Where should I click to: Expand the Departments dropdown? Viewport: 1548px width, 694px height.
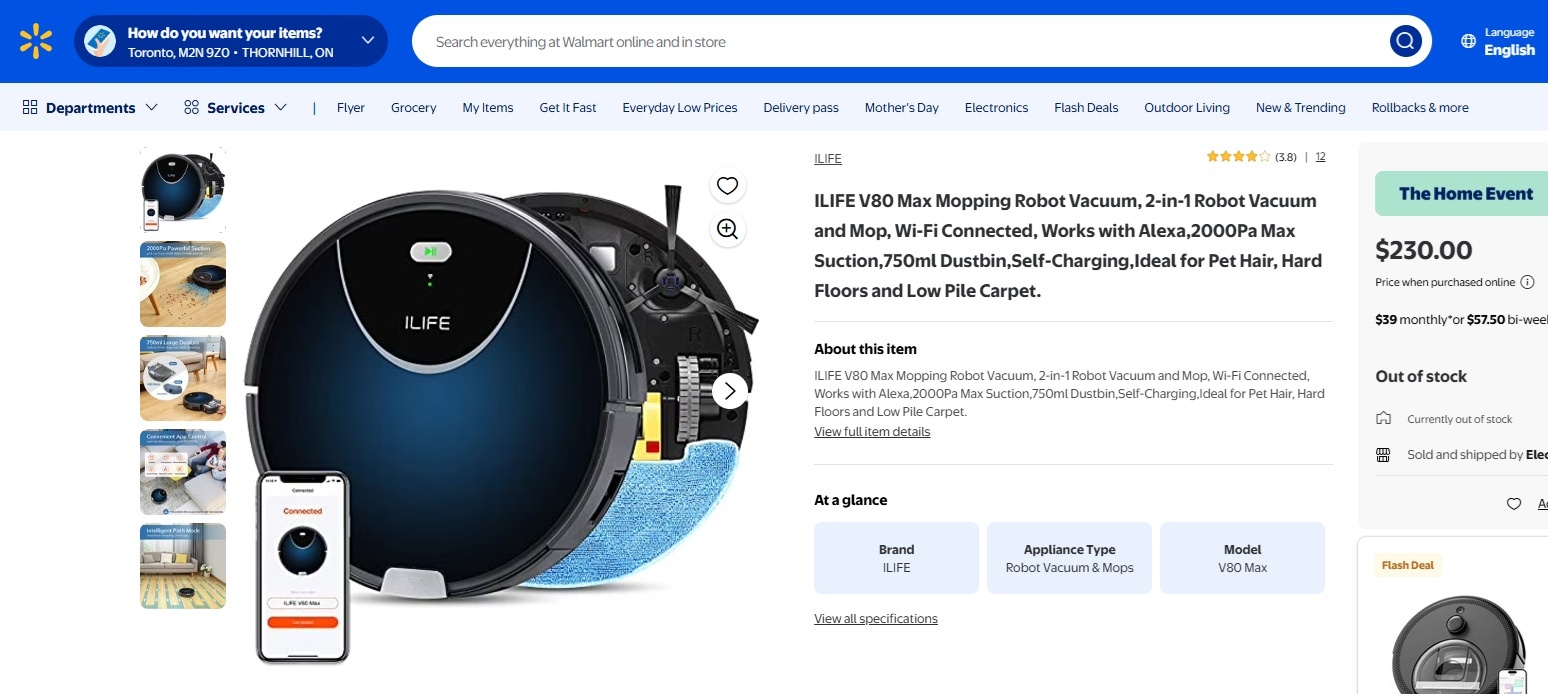pyautogui.click(x=90, y=107)
